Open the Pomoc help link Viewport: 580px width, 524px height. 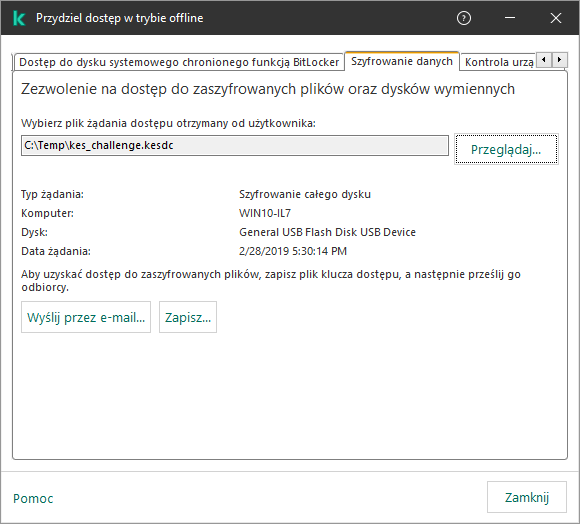[33, 498]
